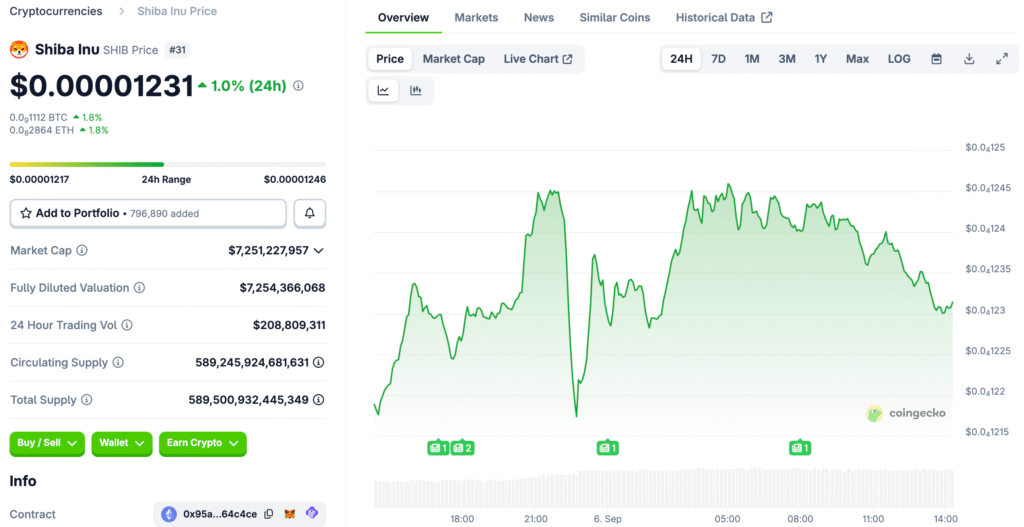Select the 24H time range
The height and width of the screenshot is (527, 1024).
(x=681, y=59)
